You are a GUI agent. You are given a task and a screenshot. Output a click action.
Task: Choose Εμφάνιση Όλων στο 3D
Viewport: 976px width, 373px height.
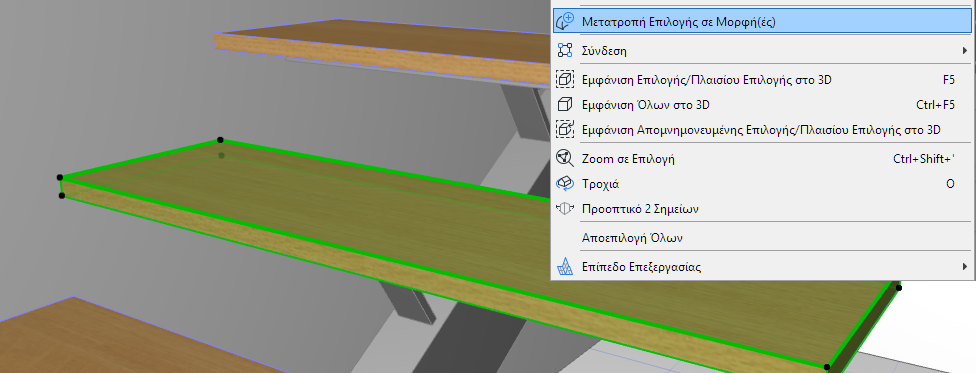tap(761, 105)
